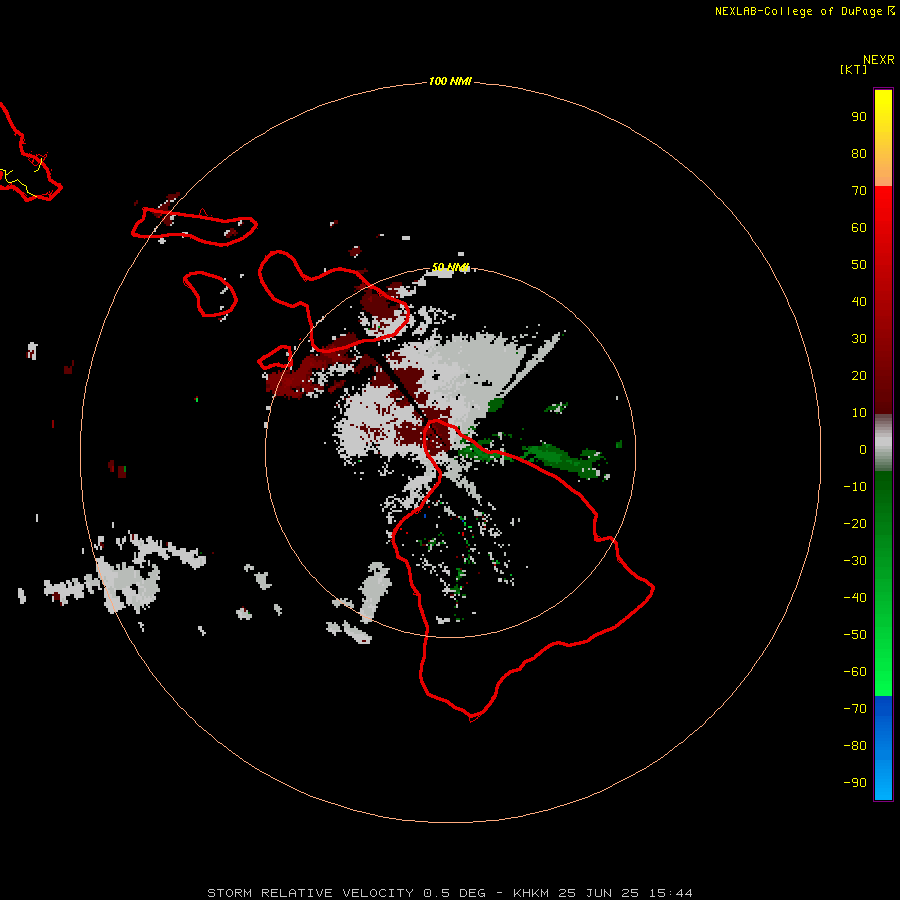Click the positive 70 knot scale label
900x900 pixels.
(x=859, y=191)
